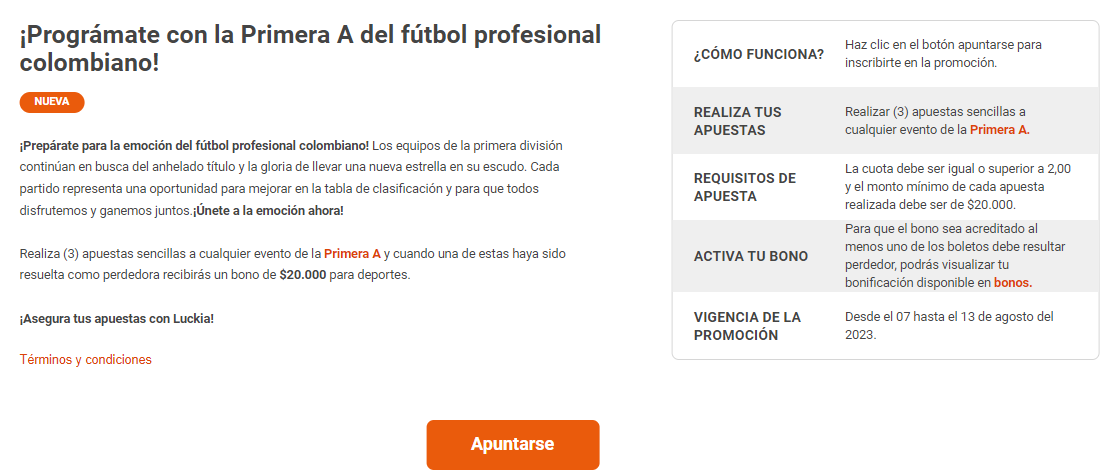Click the promotion dates text for agosto 2023

pos(949,326)
